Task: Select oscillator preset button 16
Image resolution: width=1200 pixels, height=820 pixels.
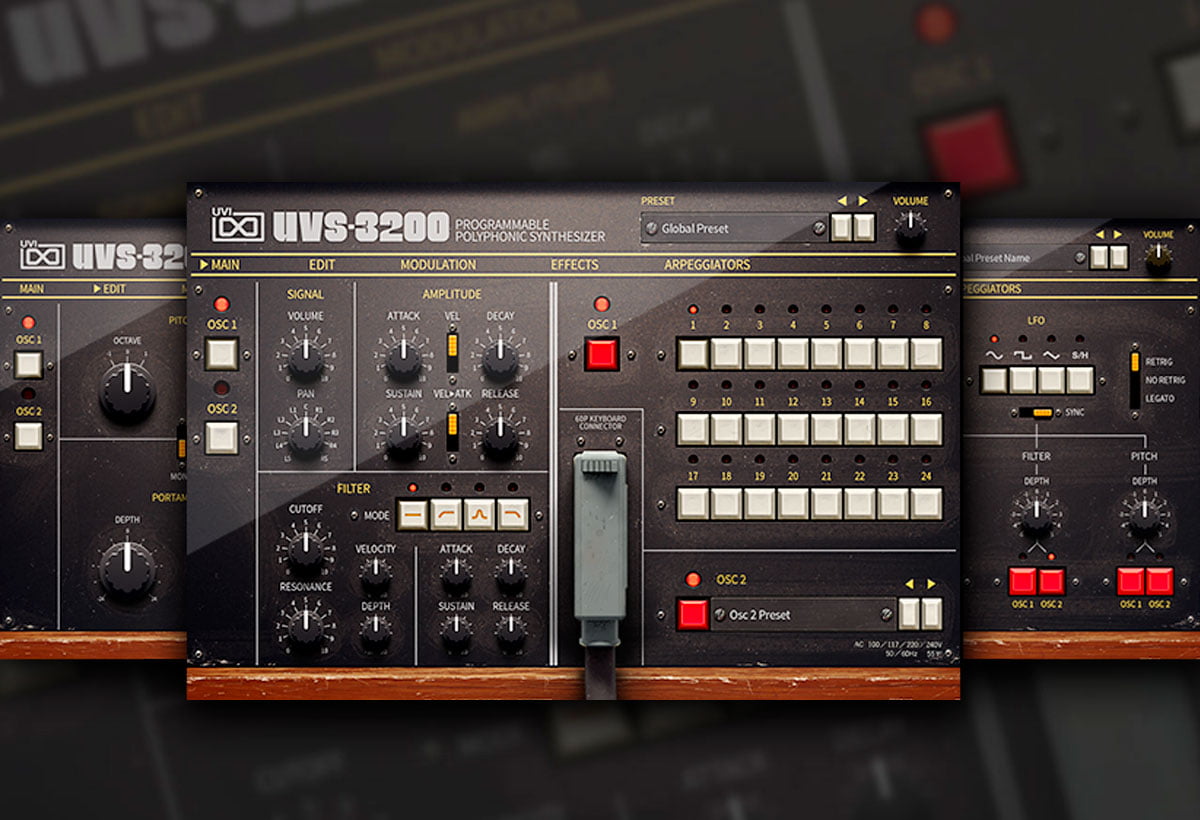Action: [927, 428]
